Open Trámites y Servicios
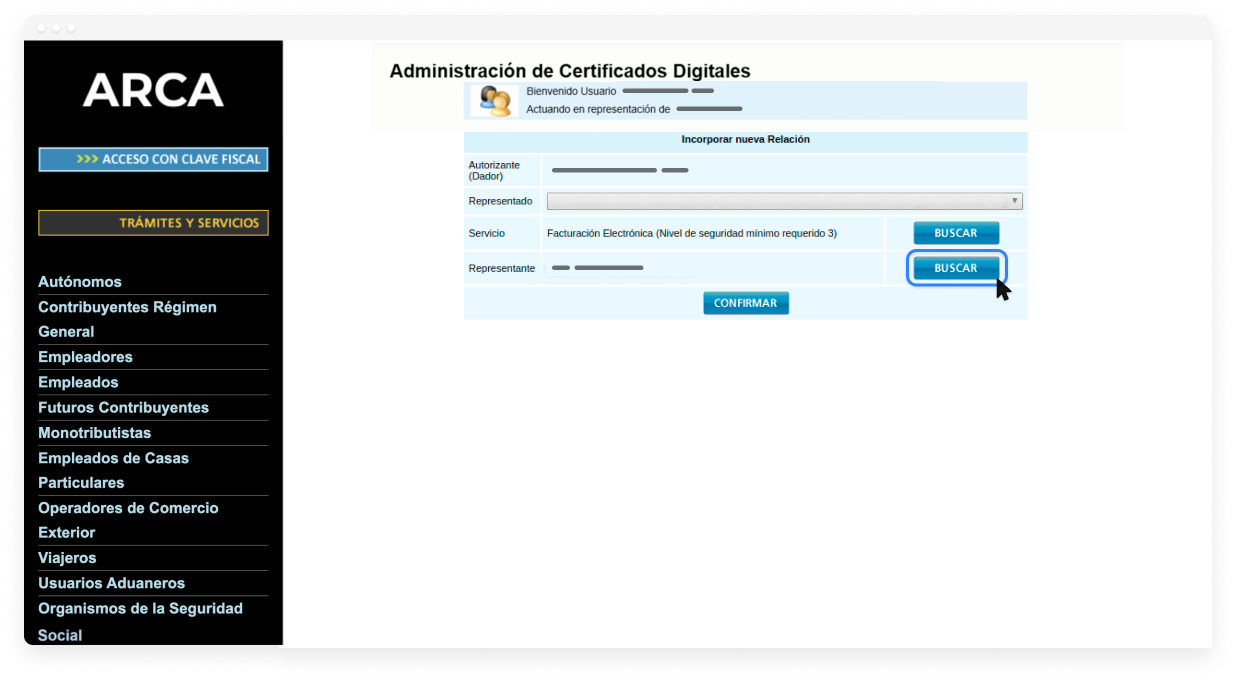Viewport: 1236px width, 681px height. click(x=153, y=223)
